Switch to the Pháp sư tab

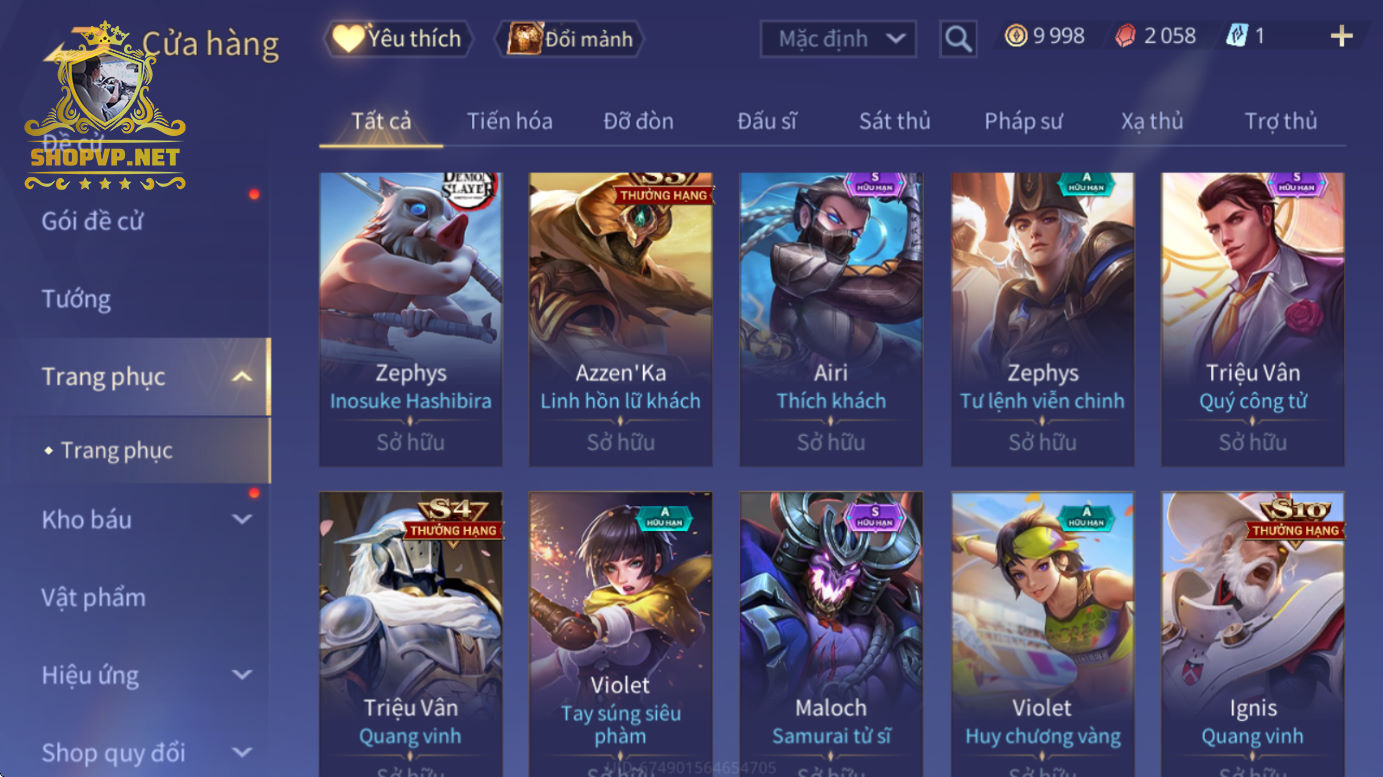click(x=1023, y=121)
